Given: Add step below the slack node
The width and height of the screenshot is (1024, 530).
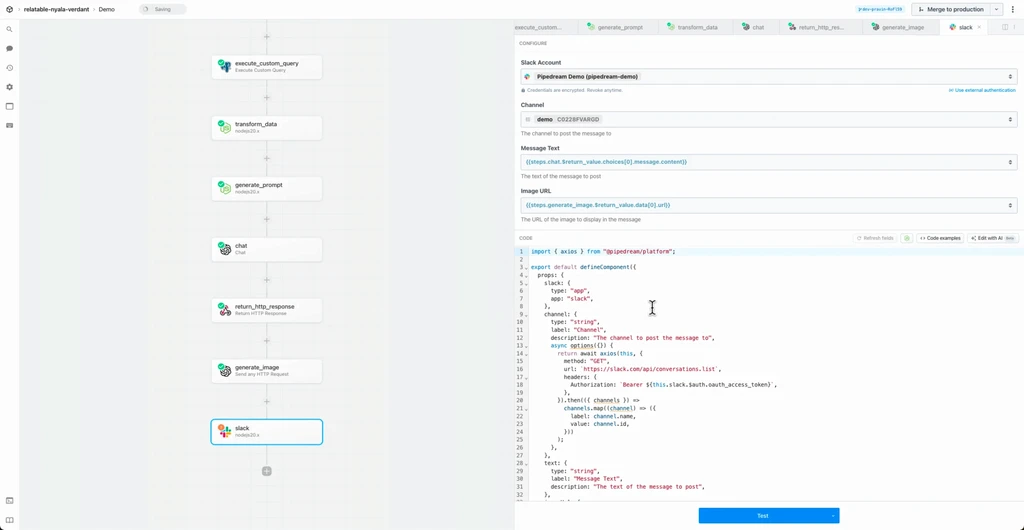Looking at the screenshot, I should pos(266,471).
